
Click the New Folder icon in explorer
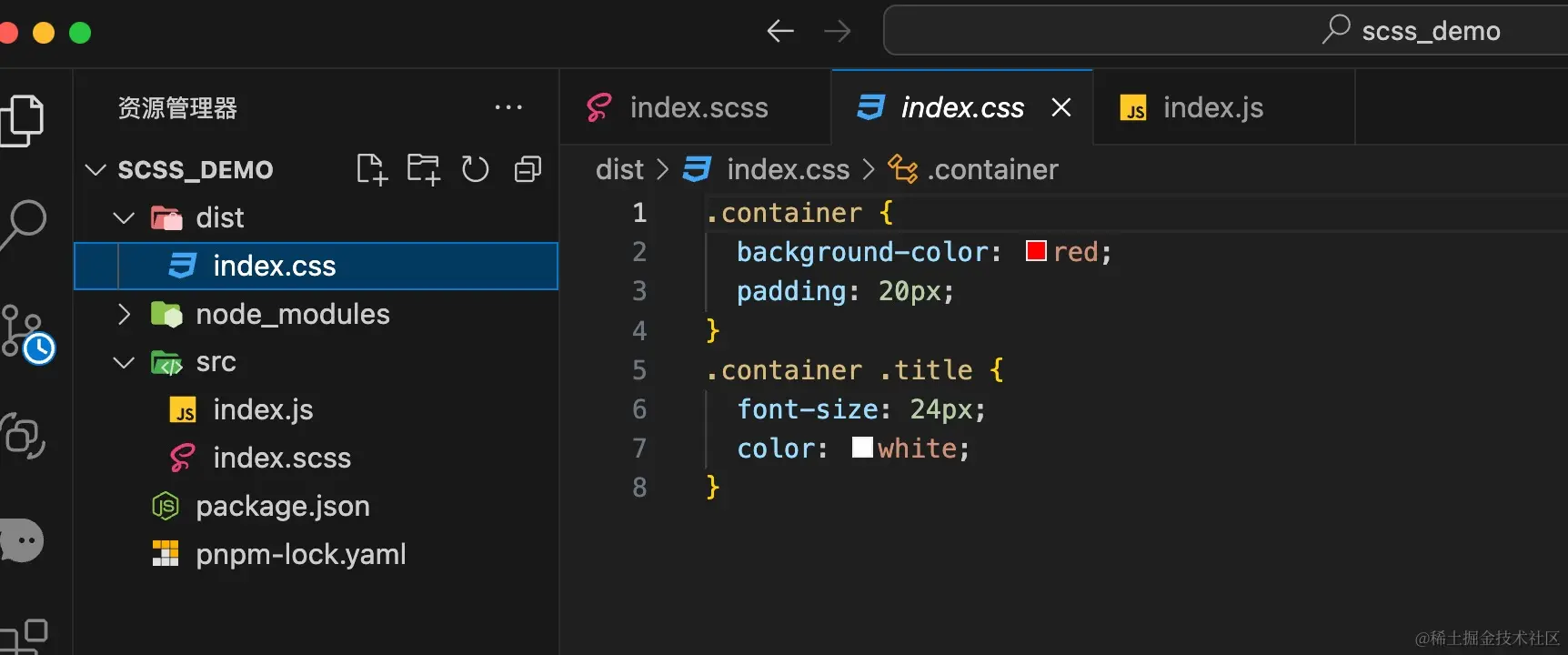pyautogui.click(x=424, y=169)
